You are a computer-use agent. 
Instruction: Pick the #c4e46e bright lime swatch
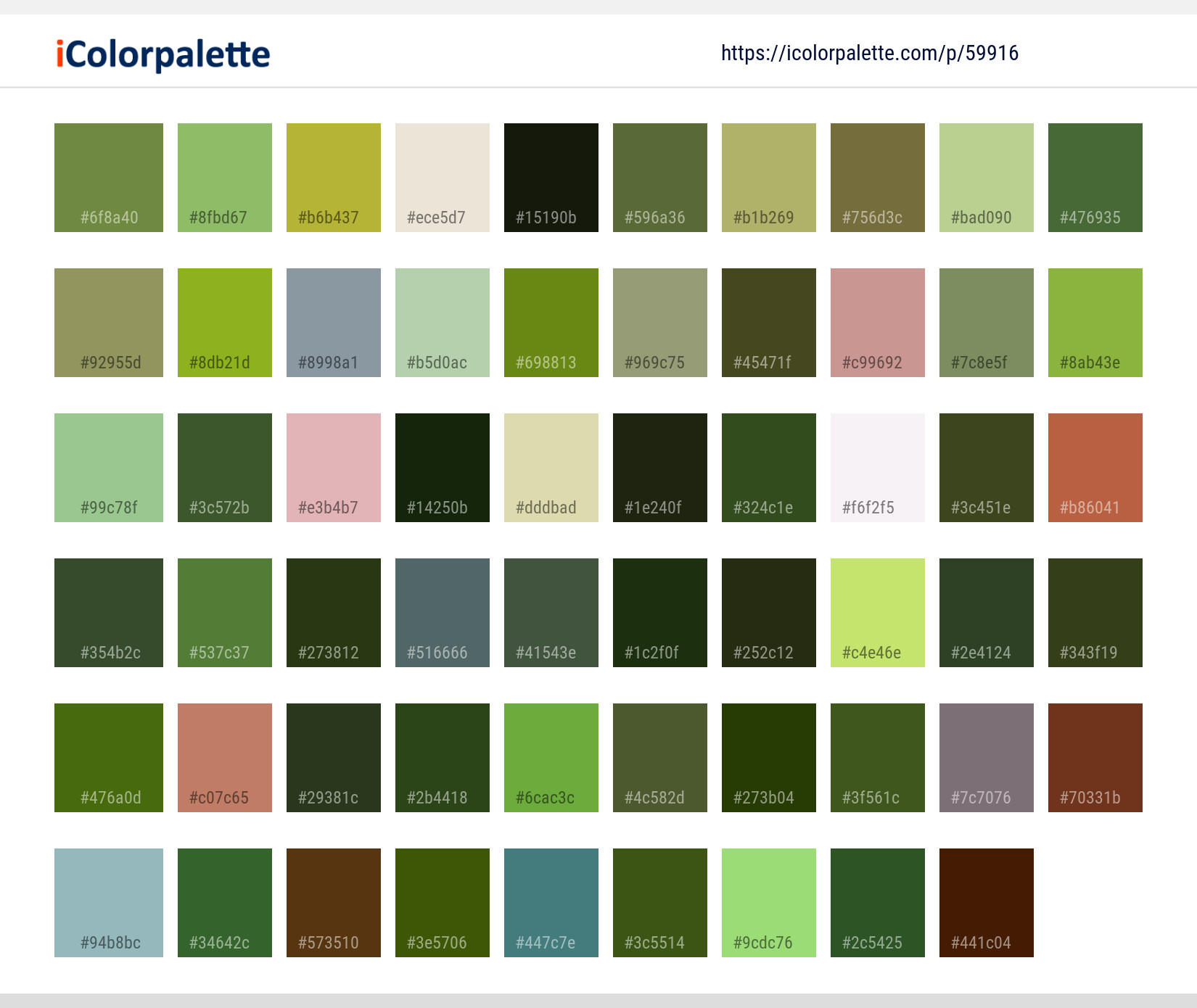pos(878,613)
